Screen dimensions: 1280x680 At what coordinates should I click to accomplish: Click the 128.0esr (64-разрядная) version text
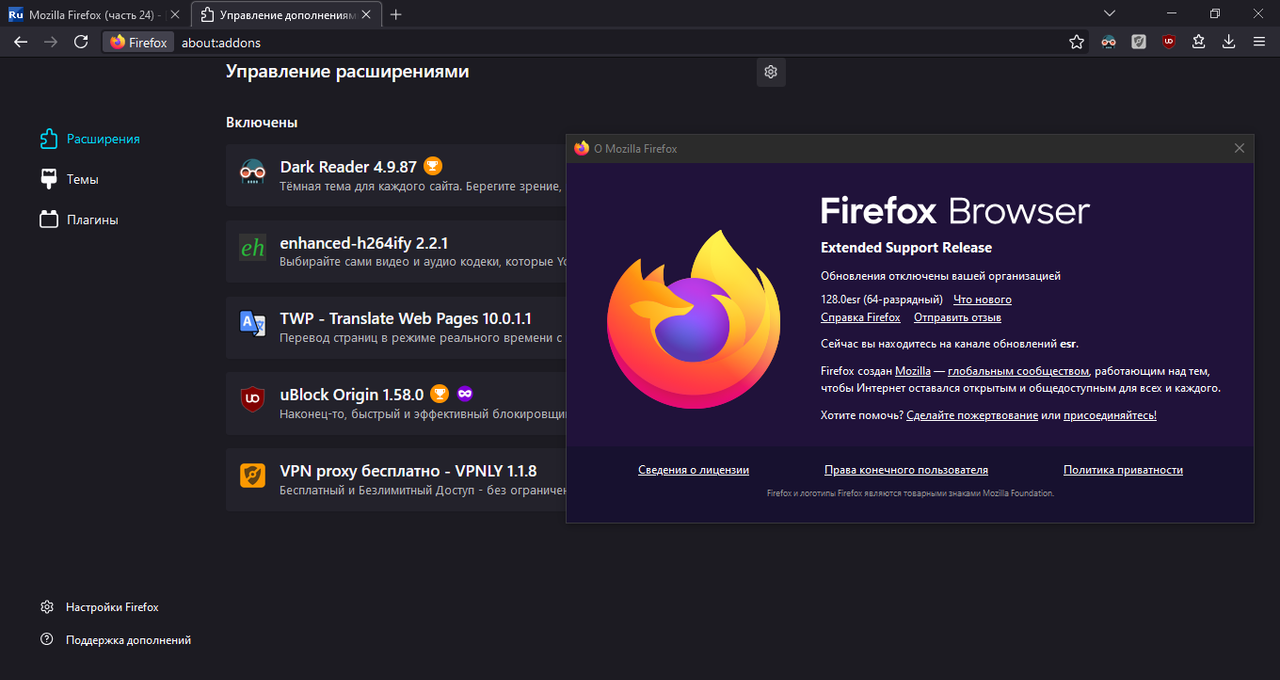click(881, 300)
